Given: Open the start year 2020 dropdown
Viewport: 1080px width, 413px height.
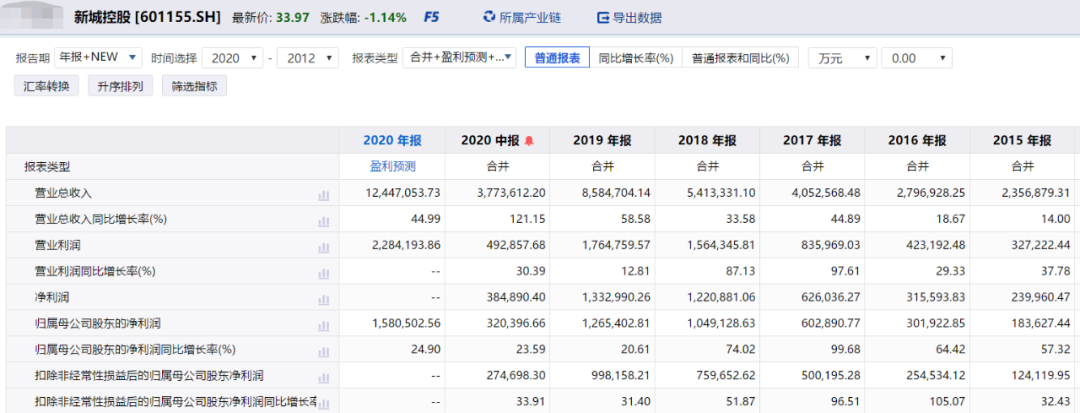Looking at the screenshot, I should tap(233, 58).
